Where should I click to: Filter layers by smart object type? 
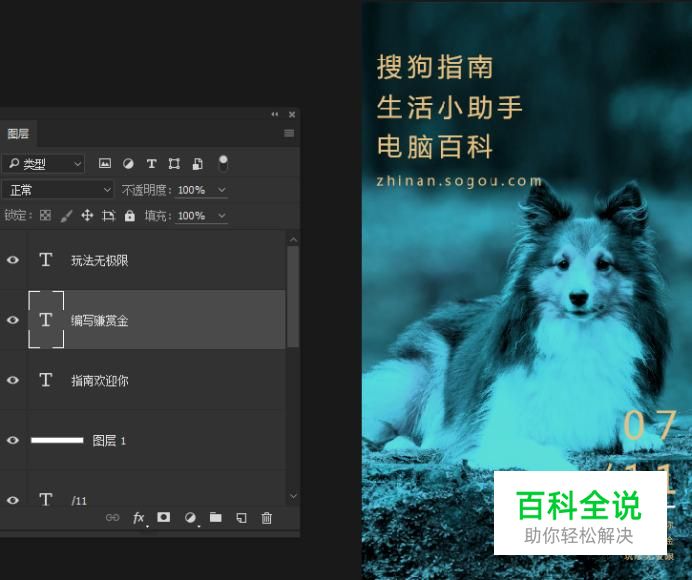coord(197,164)
